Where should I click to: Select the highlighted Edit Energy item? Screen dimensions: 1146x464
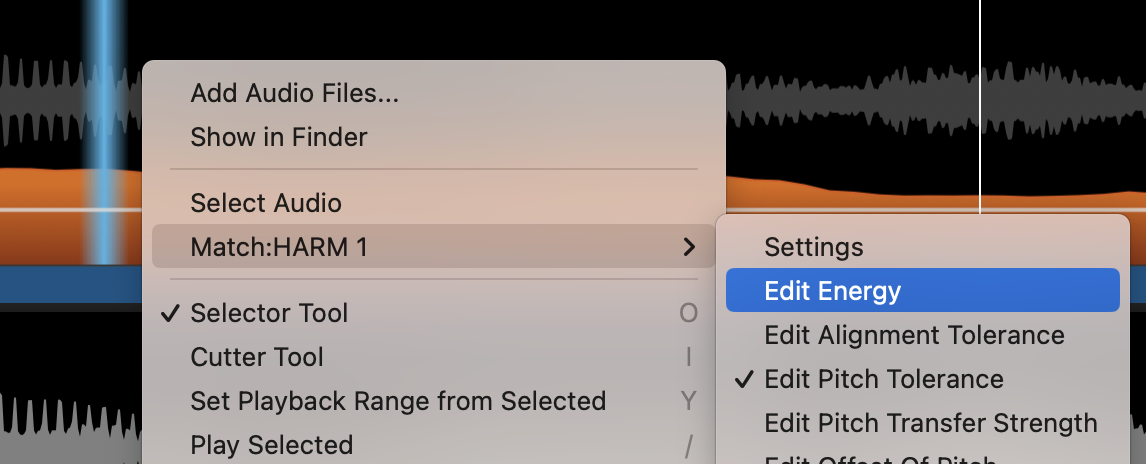[x=832, y=291]
